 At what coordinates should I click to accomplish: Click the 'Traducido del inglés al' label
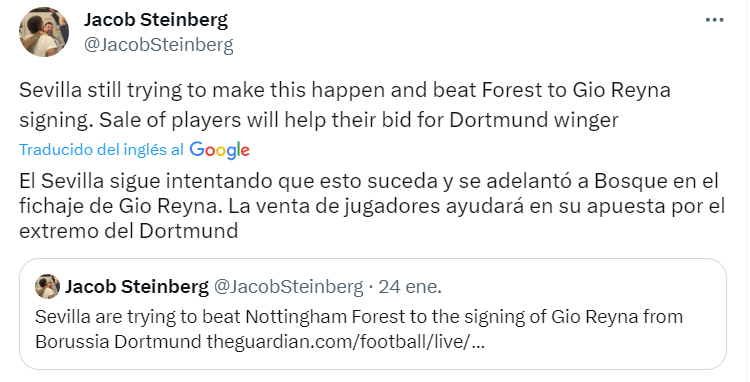(101, 150)
